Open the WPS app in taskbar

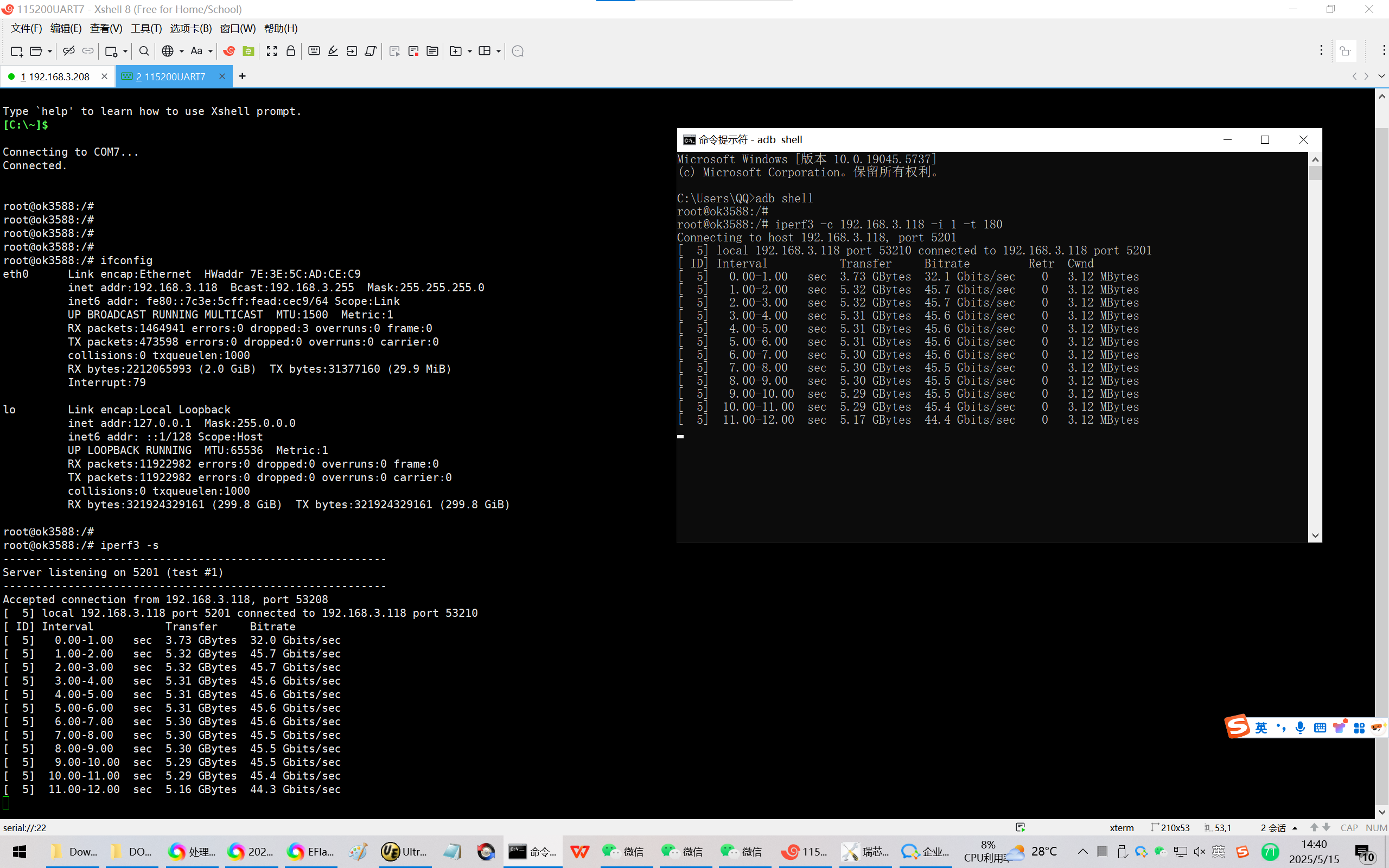click(x=579, y=851)
